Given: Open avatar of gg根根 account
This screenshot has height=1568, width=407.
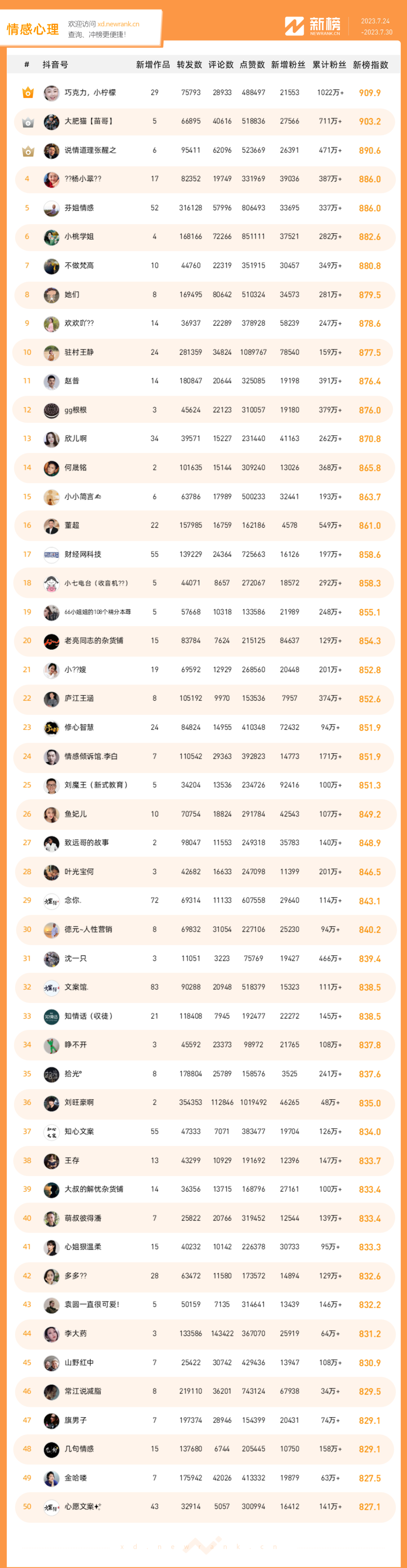Looking at the screenshot, I should [x=51, y=410].
